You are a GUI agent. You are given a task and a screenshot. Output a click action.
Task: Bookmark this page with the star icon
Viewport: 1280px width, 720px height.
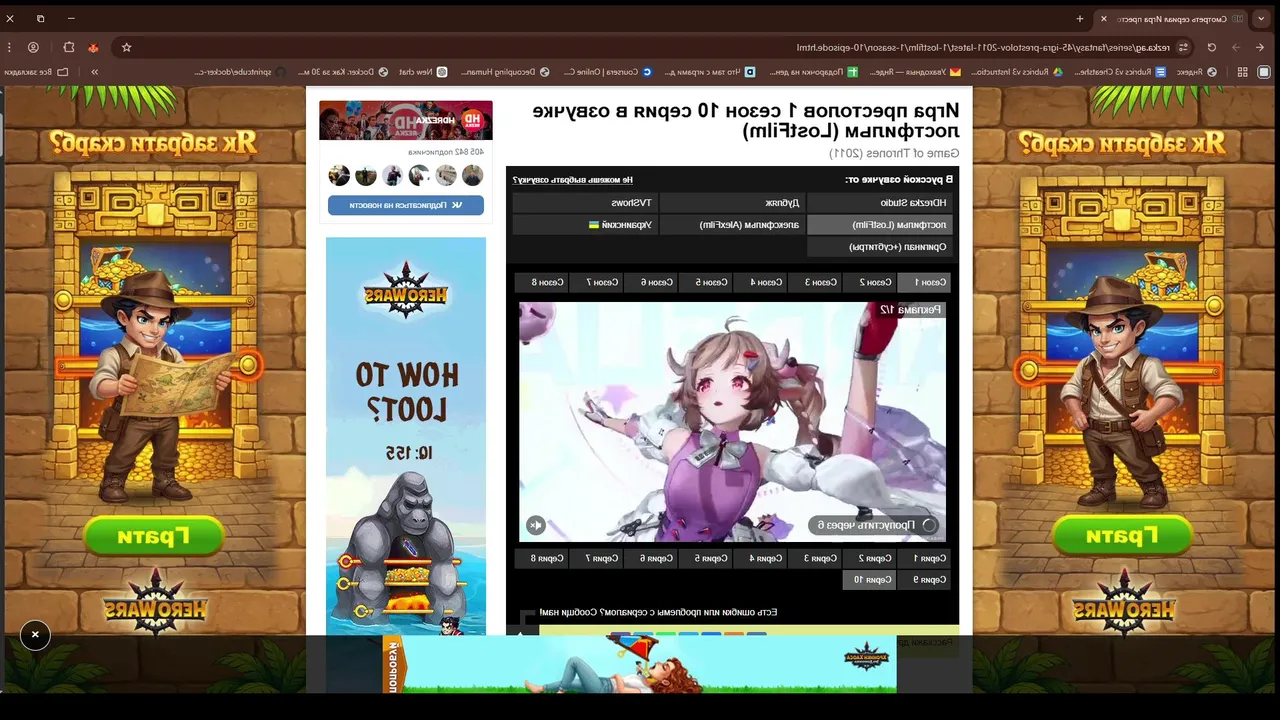[x=126, y=47]
